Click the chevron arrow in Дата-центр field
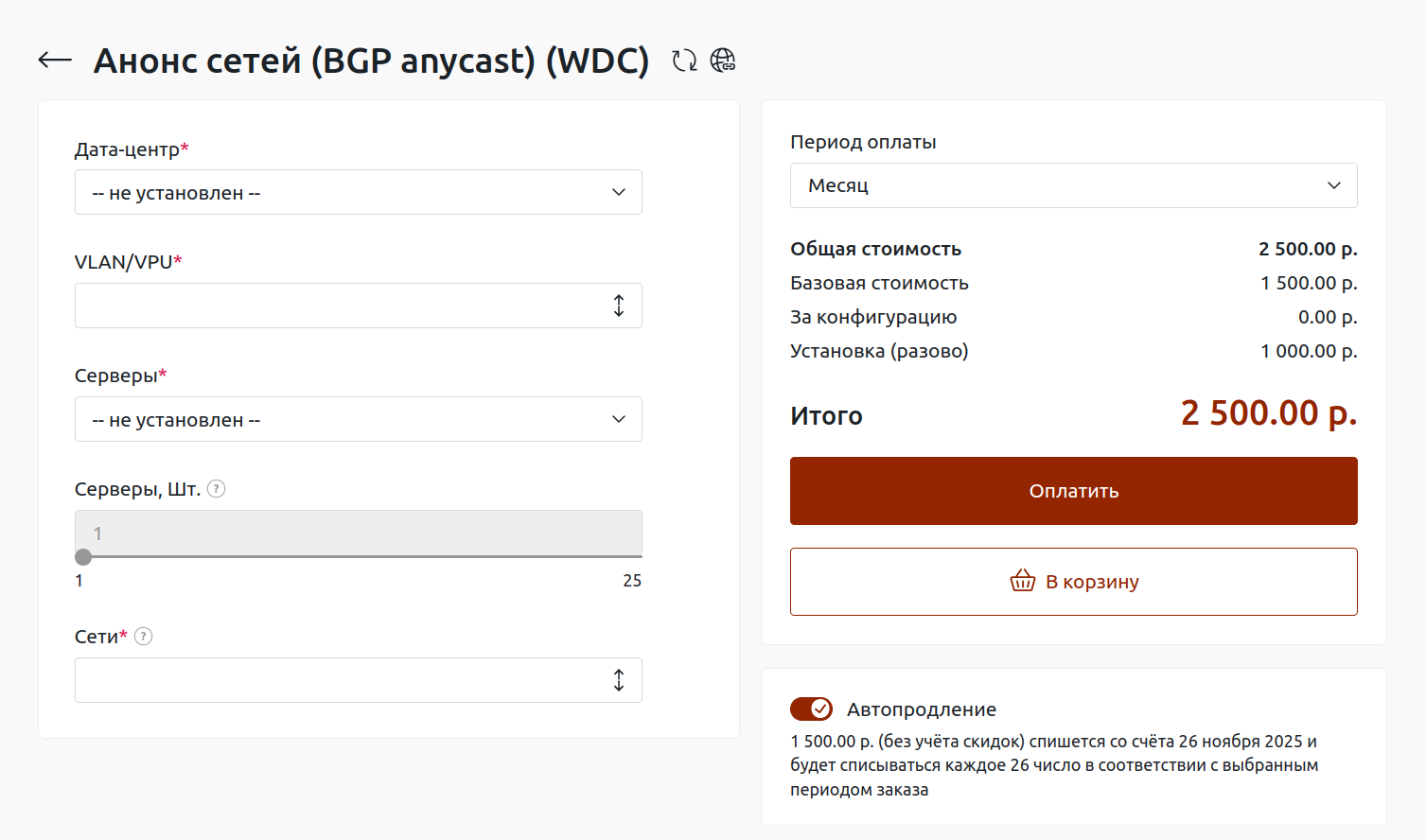Screen dimensions: 1426x840 pyautogui.click(x=619, y=192)
